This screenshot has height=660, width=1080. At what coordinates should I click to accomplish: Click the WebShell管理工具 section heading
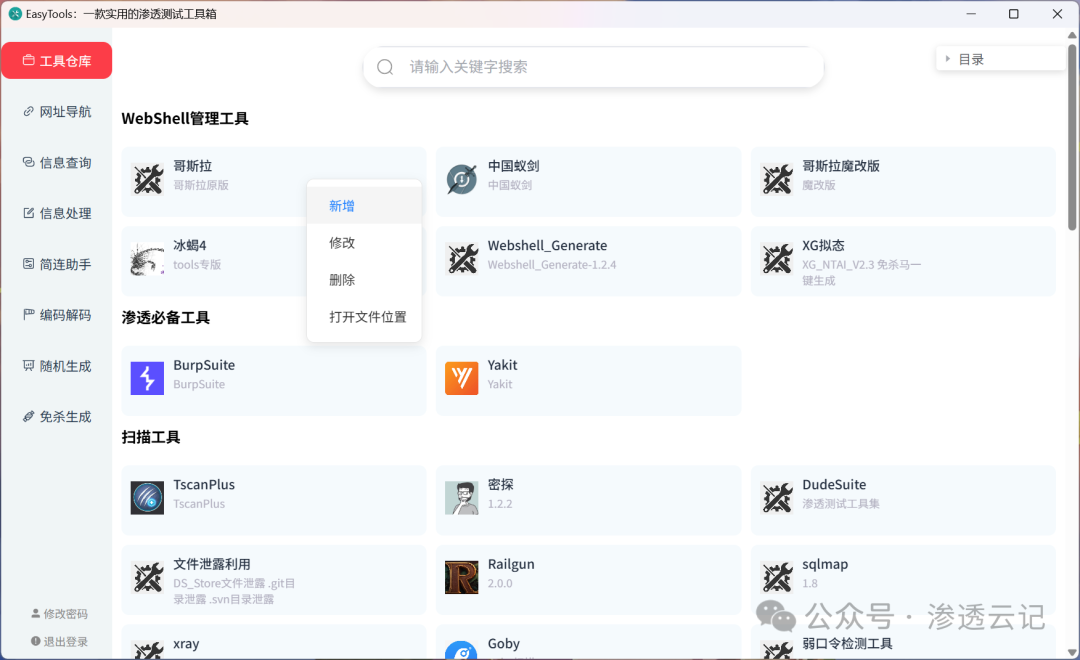[185, 118]
